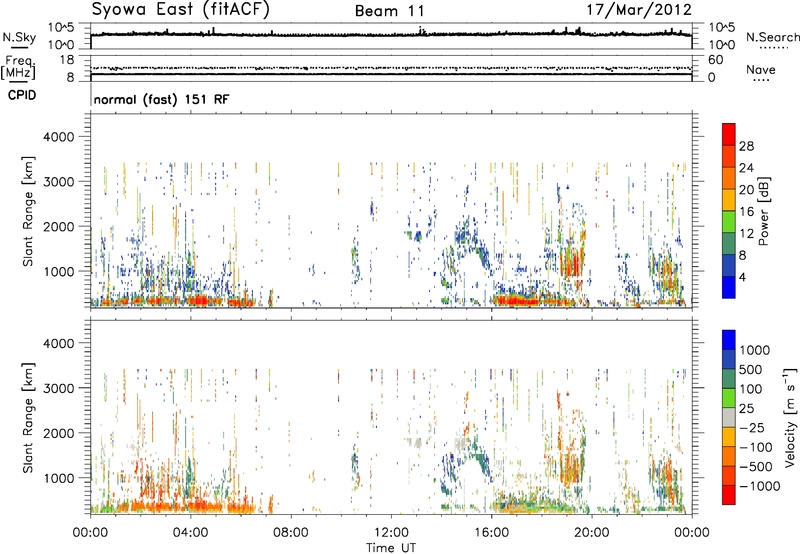Click the 'CPID' label
Screen dimensions: 800x554
coord(22,95)
